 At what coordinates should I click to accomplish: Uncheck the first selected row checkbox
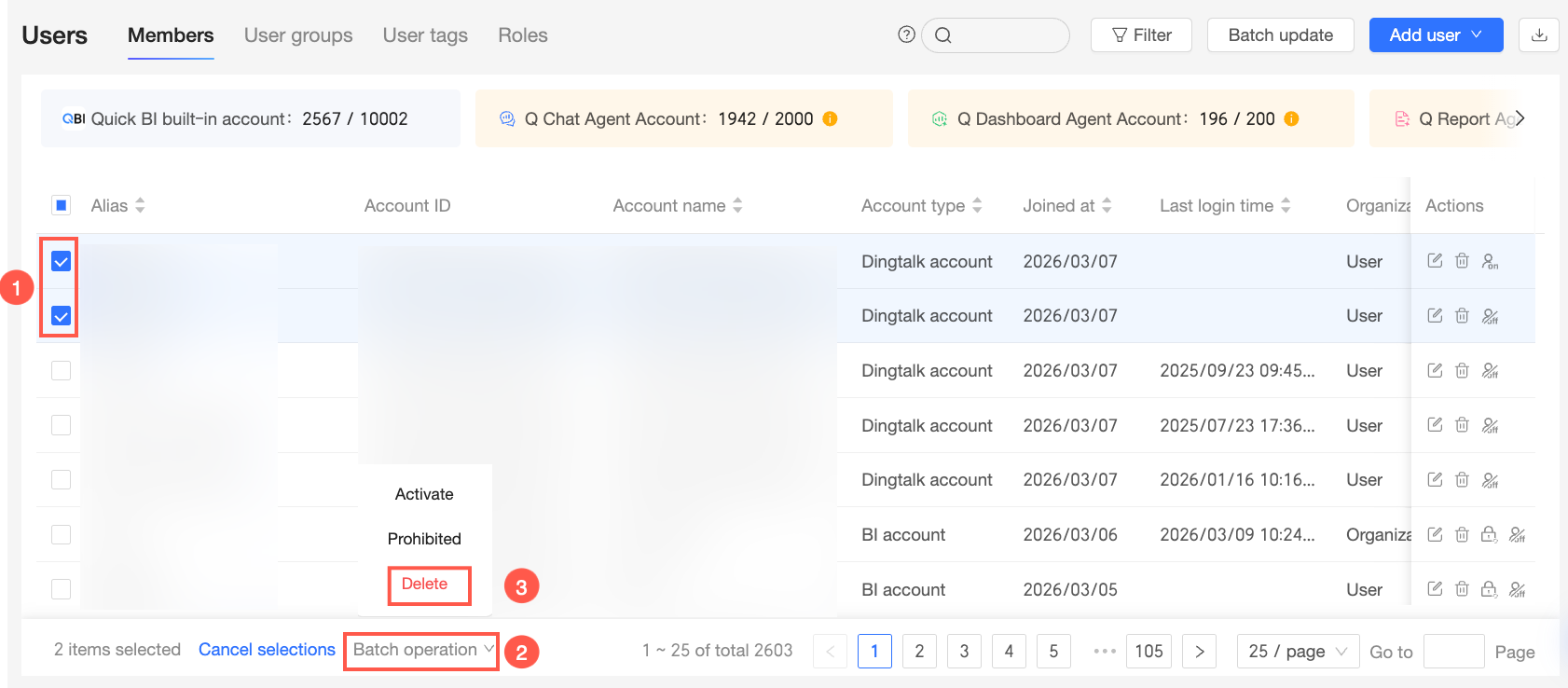pyautogui.click(x=61, y=261)
